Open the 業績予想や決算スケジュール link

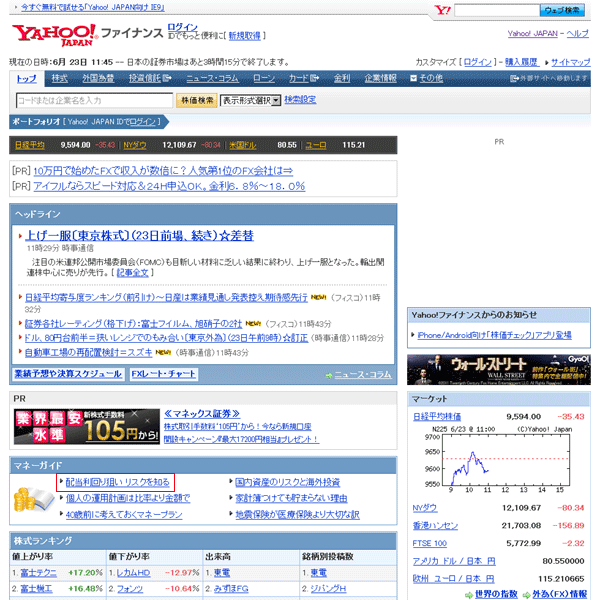coord(67,374)
